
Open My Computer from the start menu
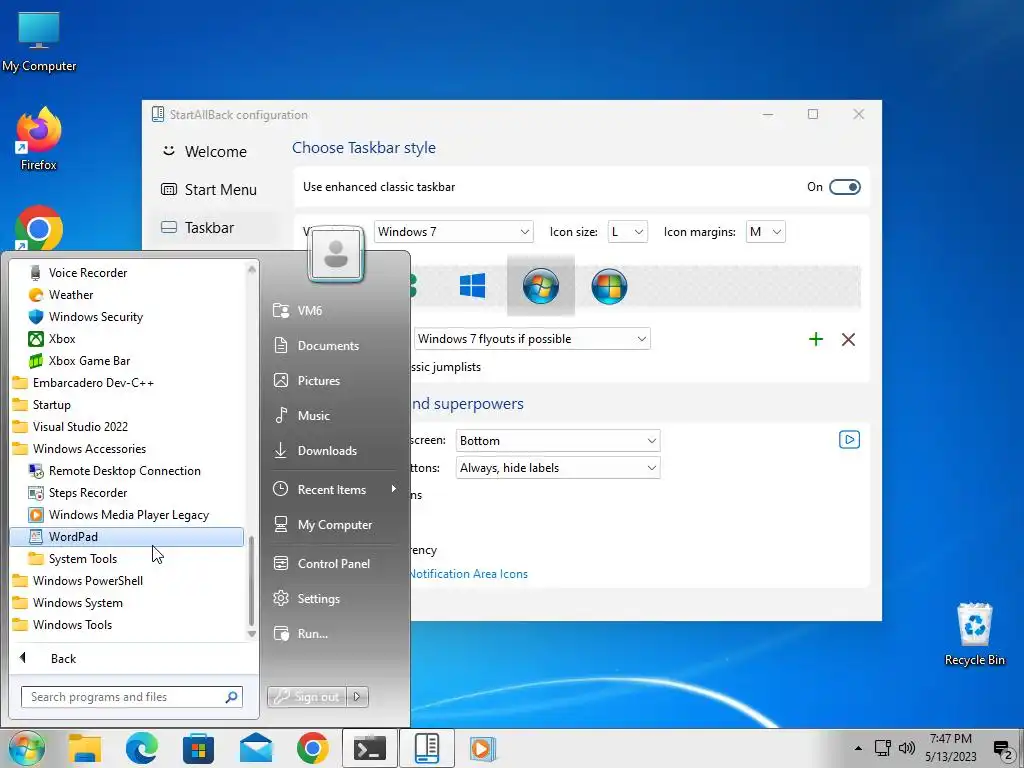coord(334,524)
